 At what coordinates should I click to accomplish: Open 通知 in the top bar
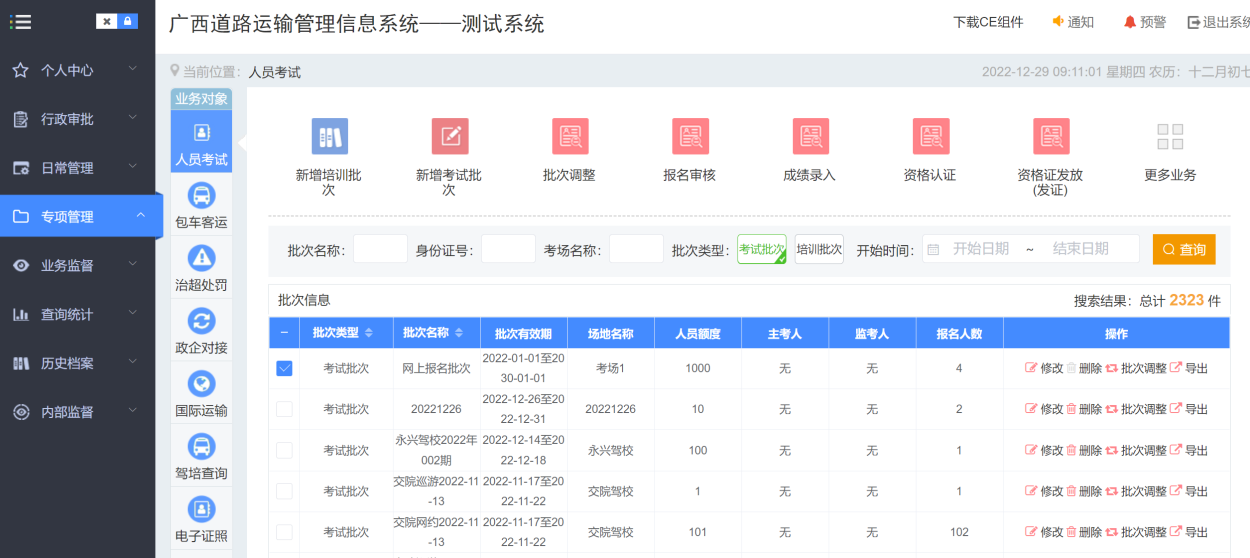pyautogui.click(x=1073, y=22)
